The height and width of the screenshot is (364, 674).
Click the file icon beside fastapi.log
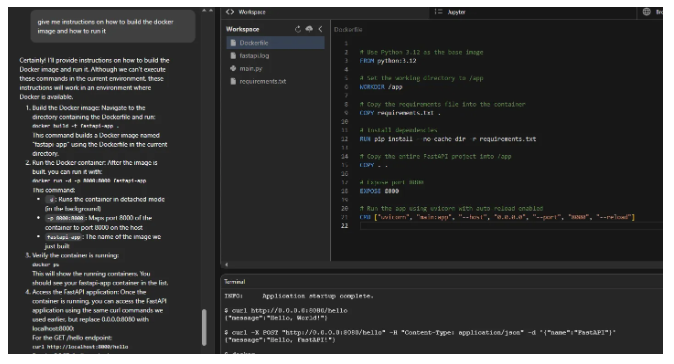[x=233, y=55]
